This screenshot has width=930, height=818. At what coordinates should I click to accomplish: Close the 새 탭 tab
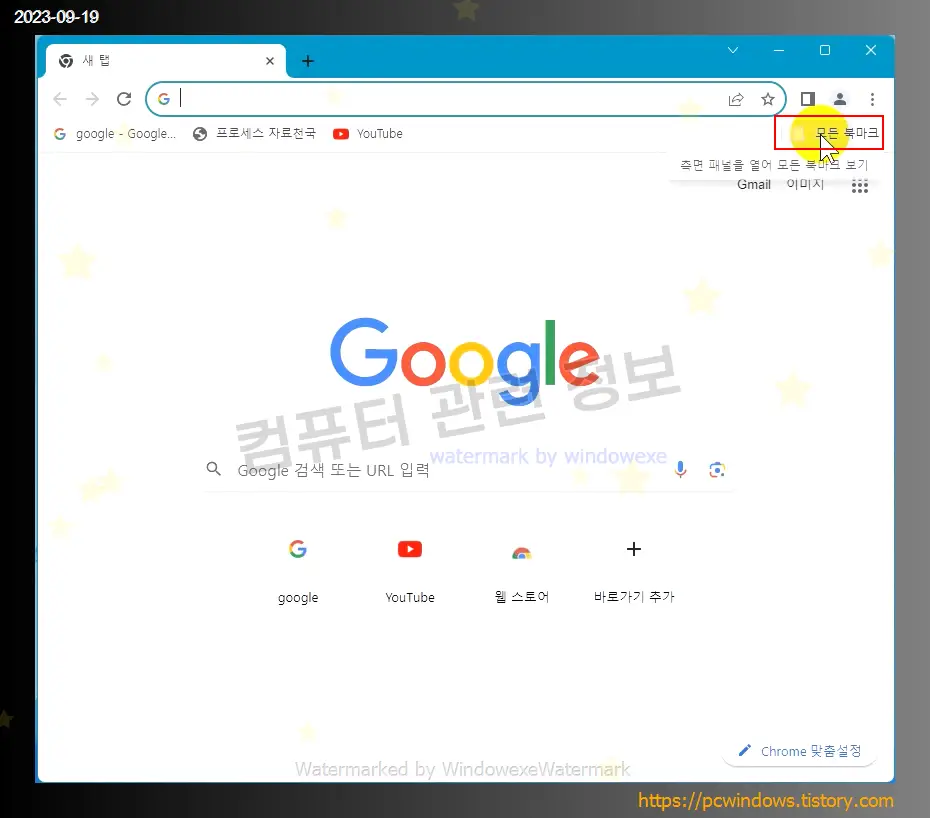pyautogui.click(x=270, y=61)
